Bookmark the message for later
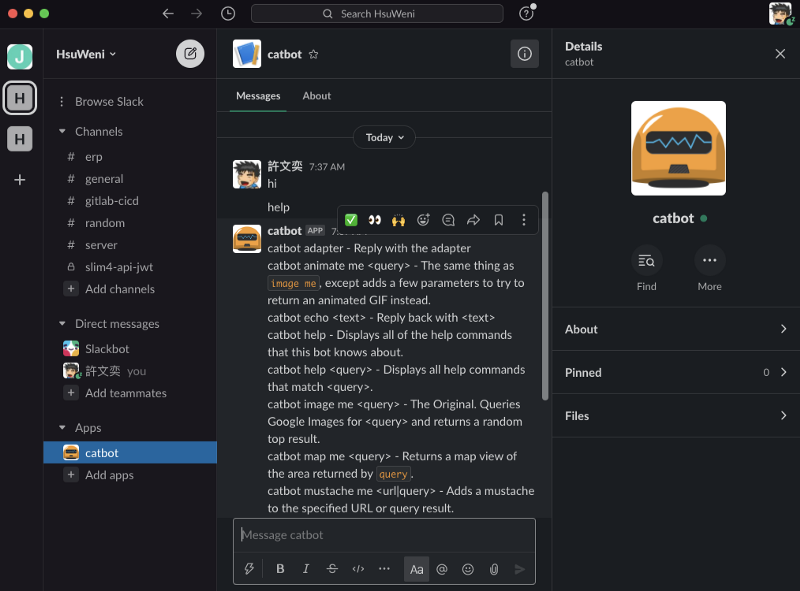800x591 pixels. pyautogui.click(x=498, y=220)
